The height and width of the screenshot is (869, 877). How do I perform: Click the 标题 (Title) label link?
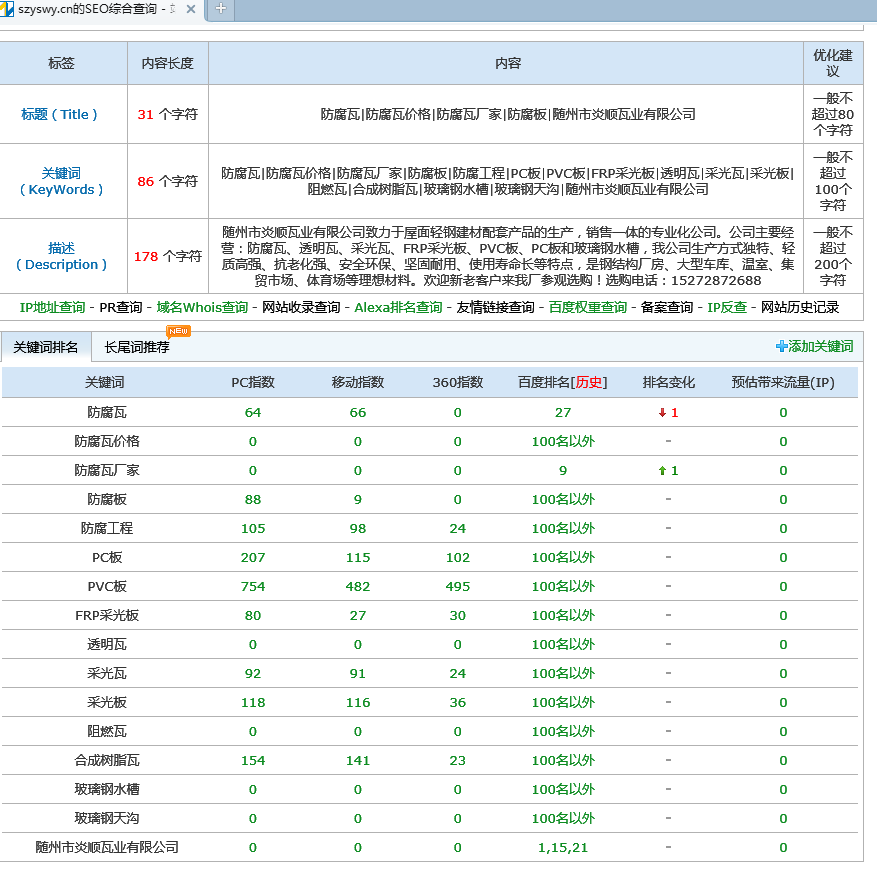[x=60, y=114]
